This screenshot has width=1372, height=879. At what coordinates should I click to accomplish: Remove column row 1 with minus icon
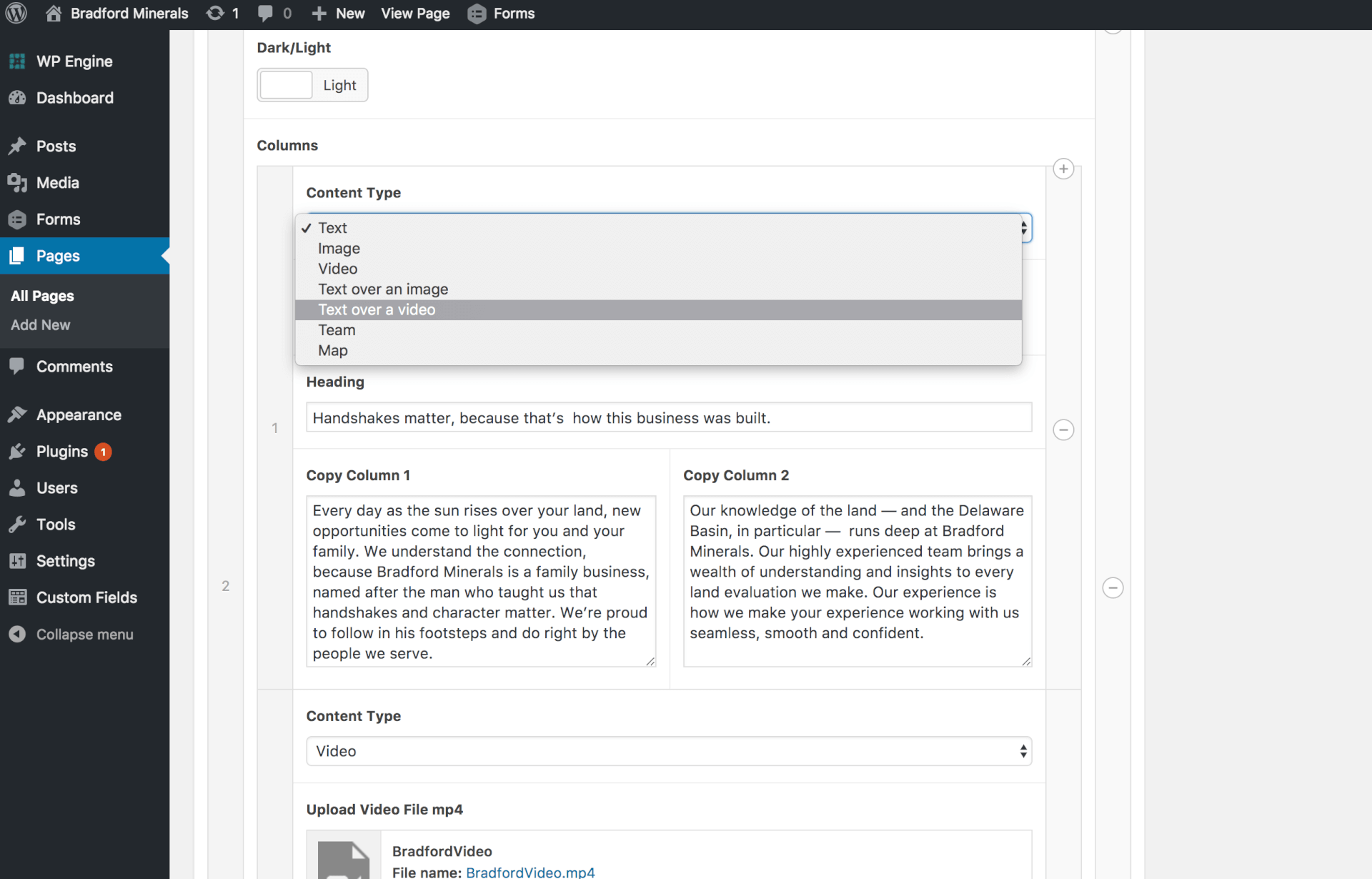point(1063,430)
